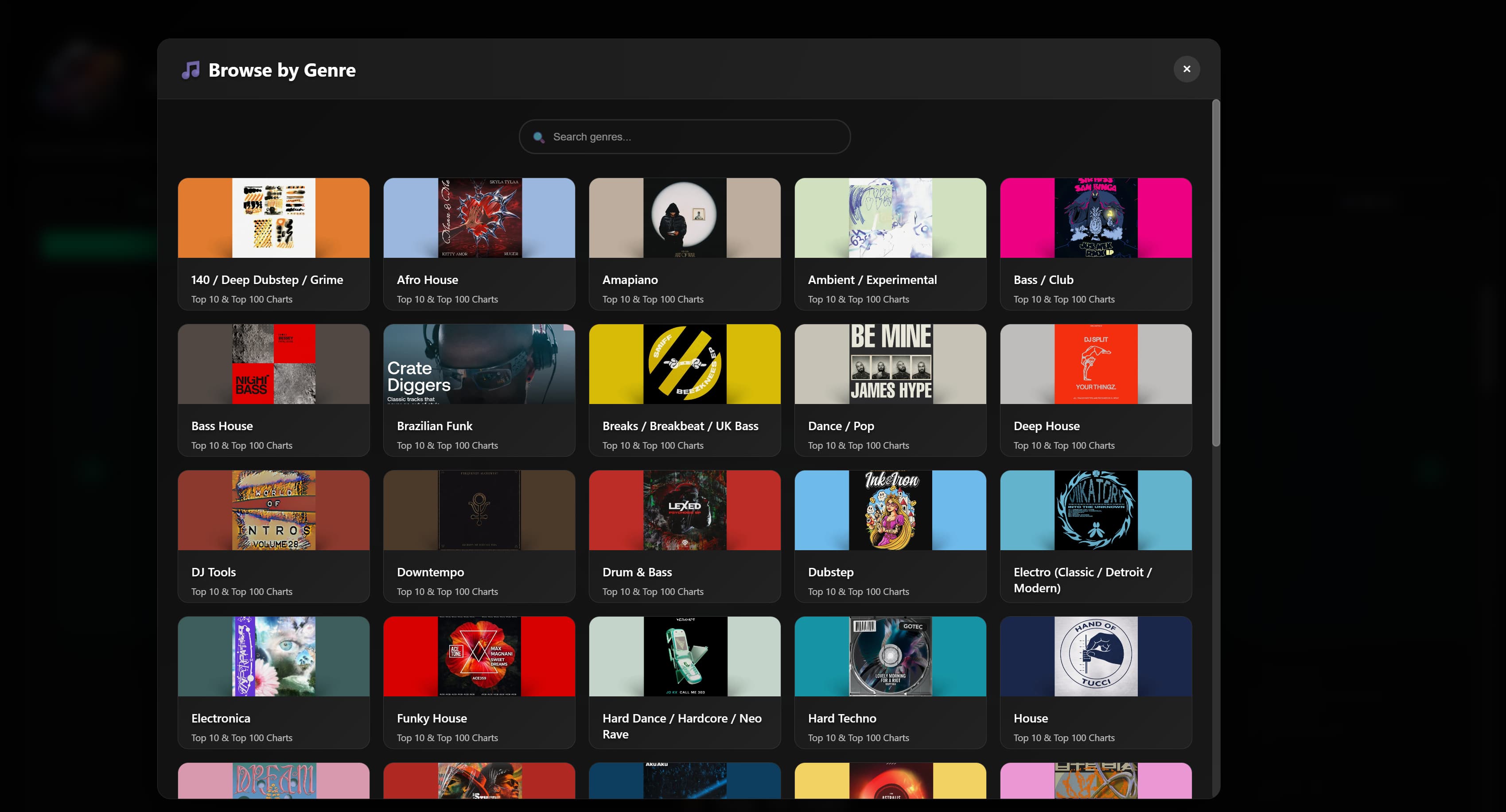Click "Top 10 & Top 100 Charts" under Amapiano

[653, 299]
